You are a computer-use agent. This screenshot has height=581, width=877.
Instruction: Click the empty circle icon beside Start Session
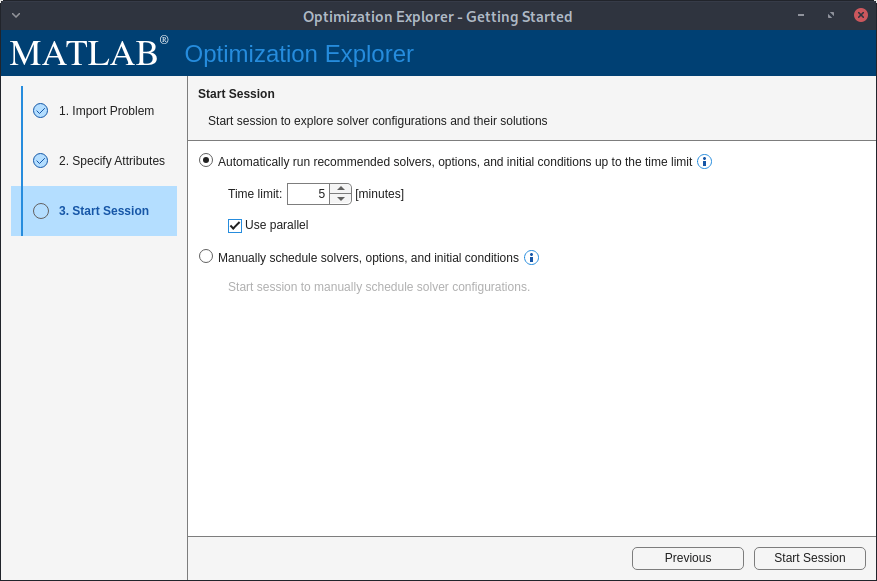[40, 210]
